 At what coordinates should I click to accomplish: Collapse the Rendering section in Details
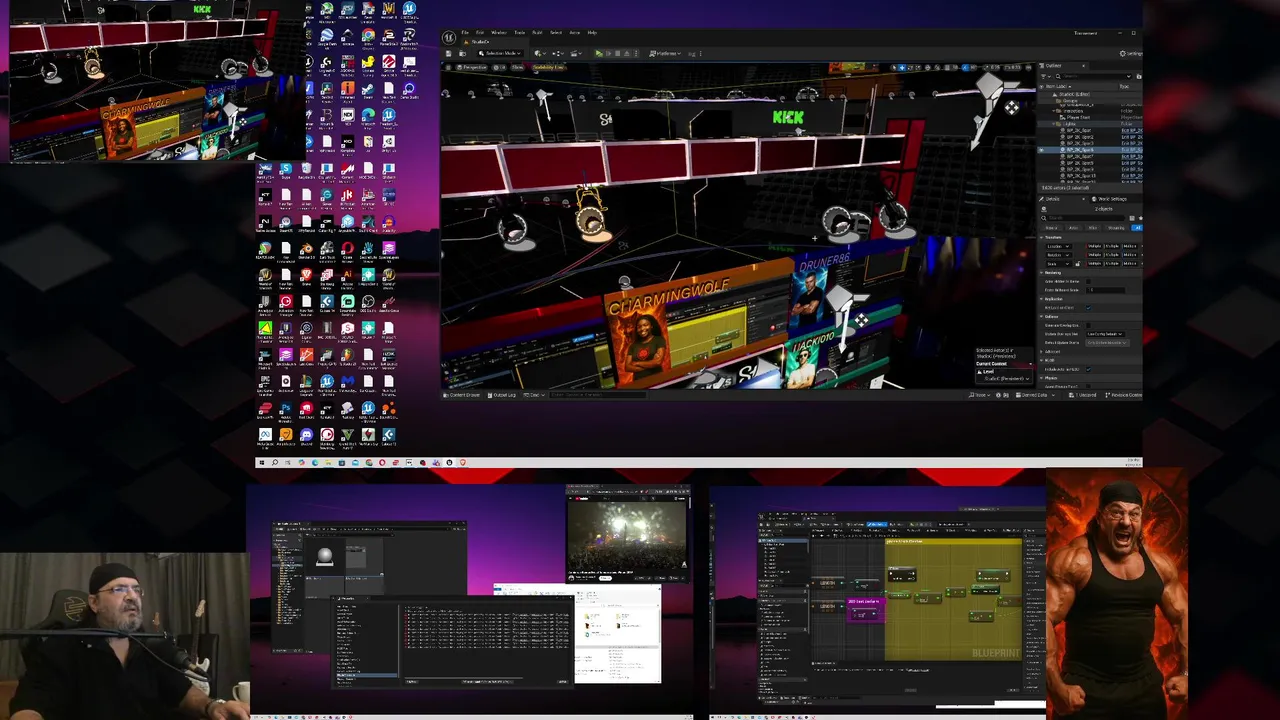(1042, 272)
